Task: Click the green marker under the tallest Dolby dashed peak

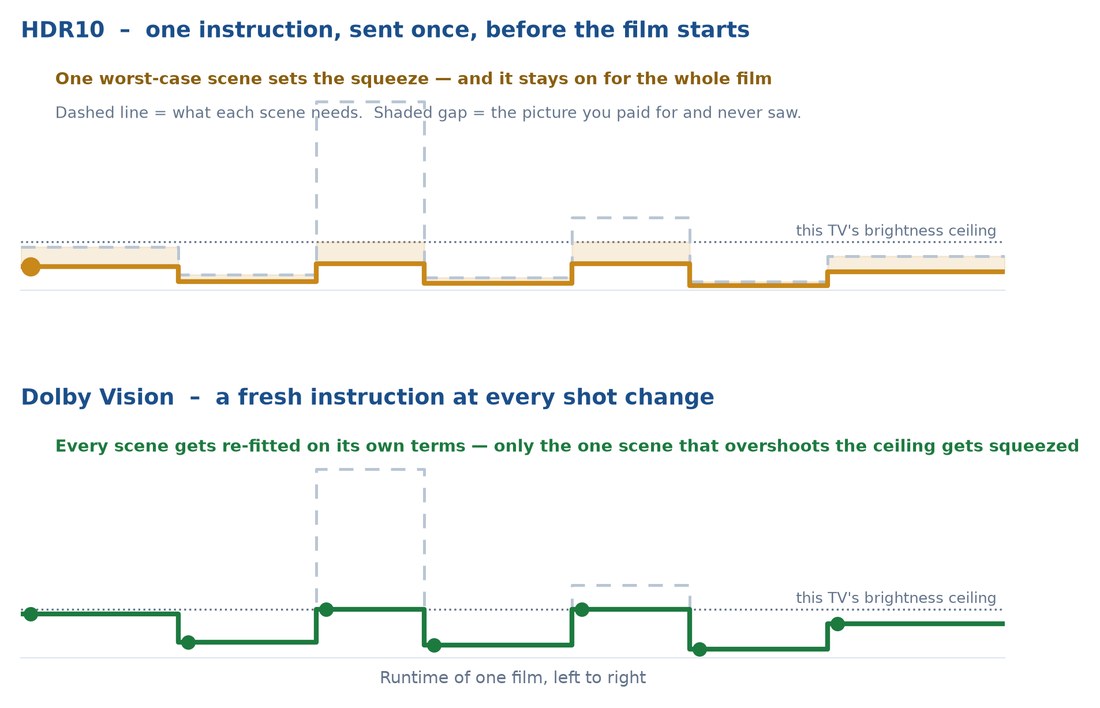Action: (x=326, y=609)
